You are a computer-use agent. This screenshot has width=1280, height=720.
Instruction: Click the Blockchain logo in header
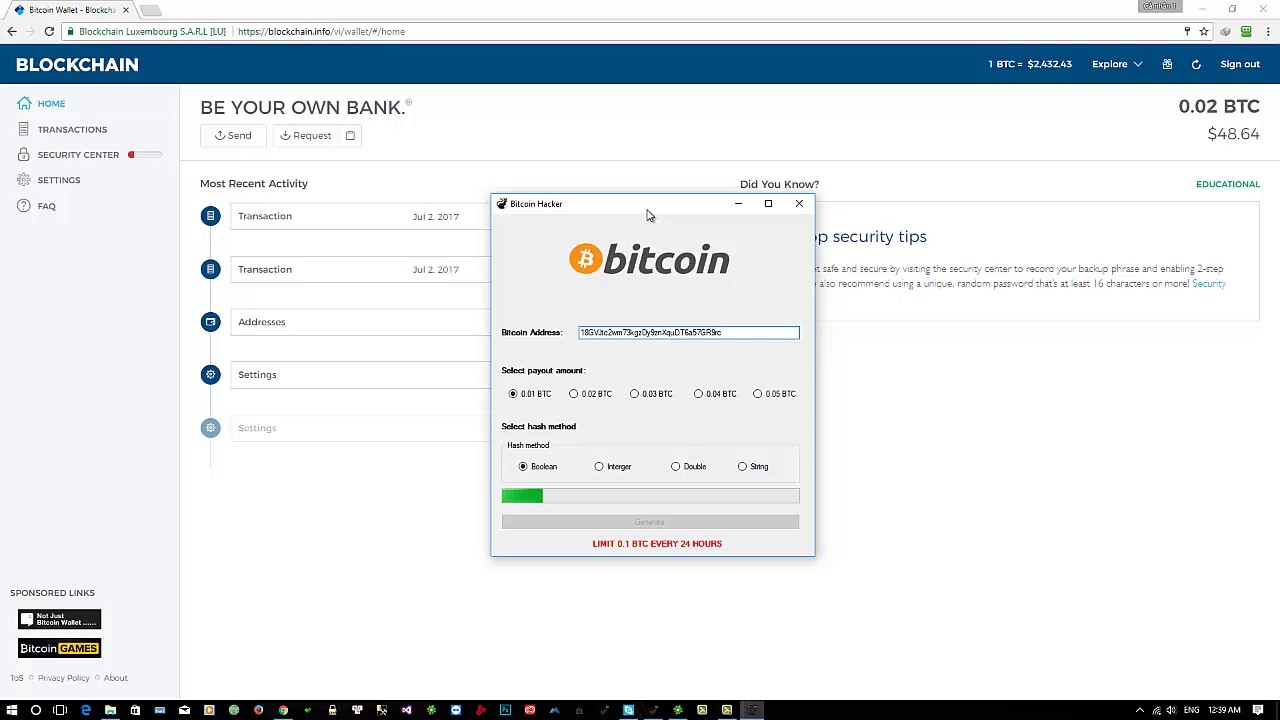click(x=77, y=64)
